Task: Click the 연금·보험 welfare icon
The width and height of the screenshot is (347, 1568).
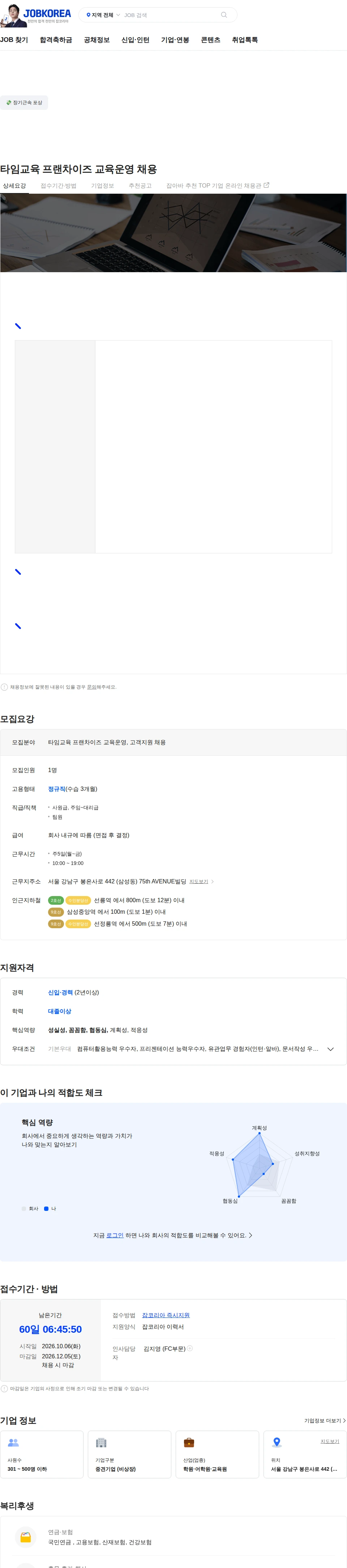Action: coord(26,1537)
